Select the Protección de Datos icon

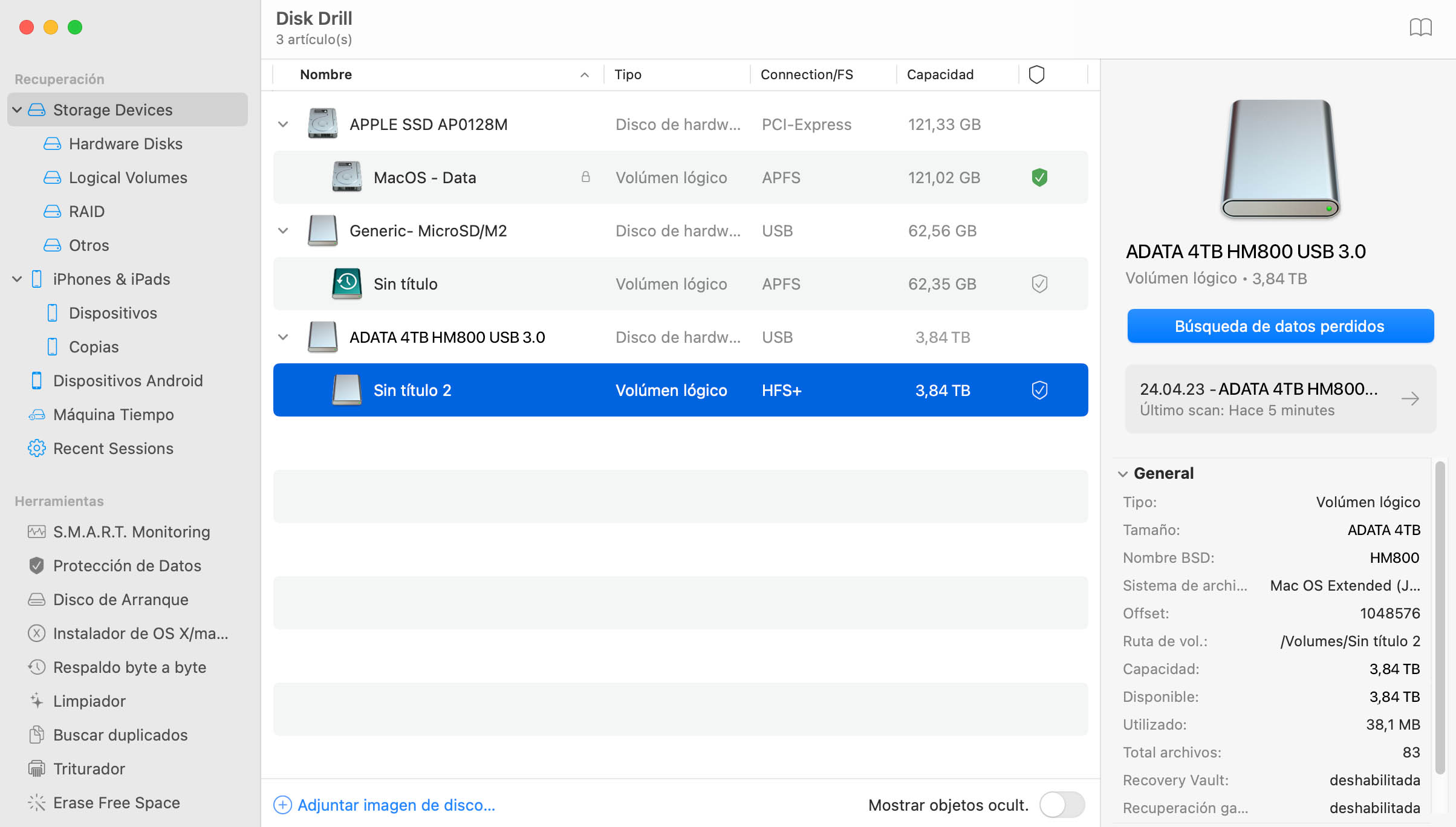(x=36, y=565)
